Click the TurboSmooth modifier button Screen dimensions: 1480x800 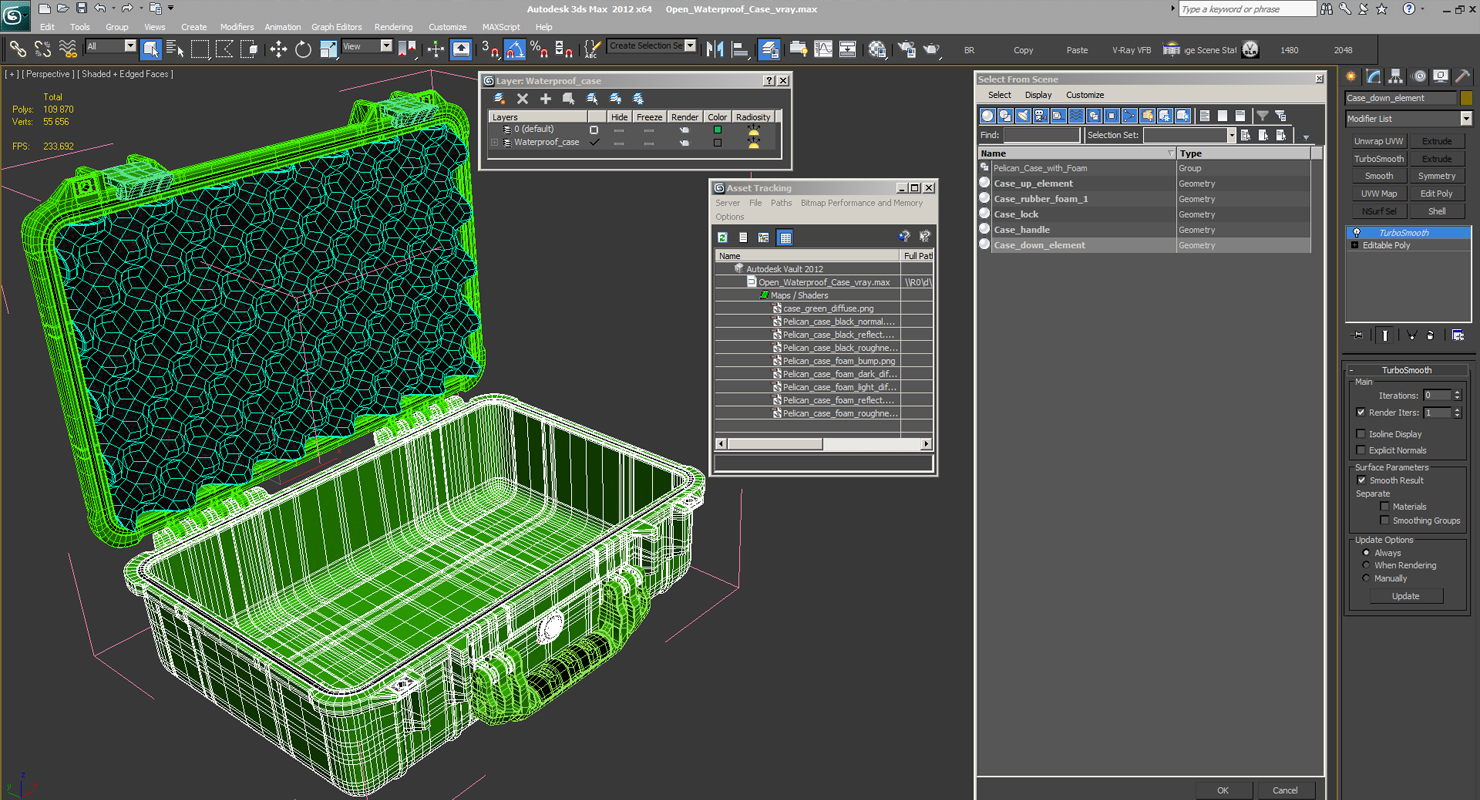point(1379,159)
